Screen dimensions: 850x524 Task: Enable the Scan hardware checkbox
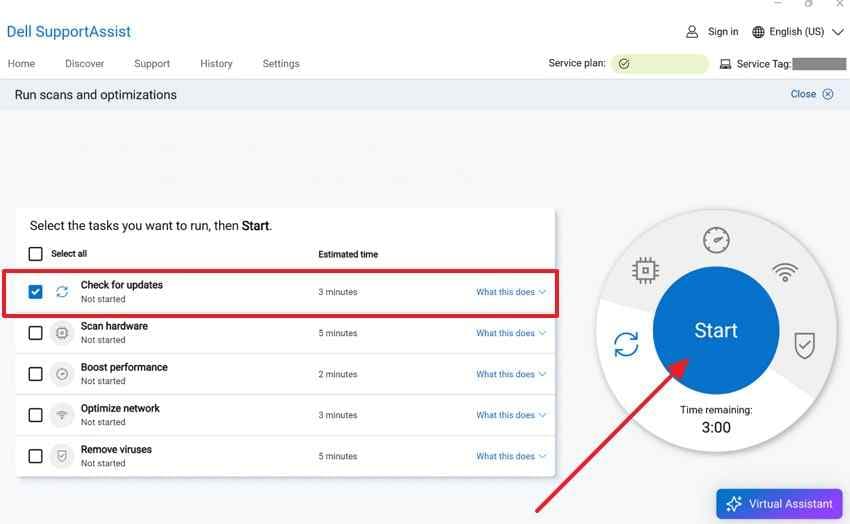point(35,333)
